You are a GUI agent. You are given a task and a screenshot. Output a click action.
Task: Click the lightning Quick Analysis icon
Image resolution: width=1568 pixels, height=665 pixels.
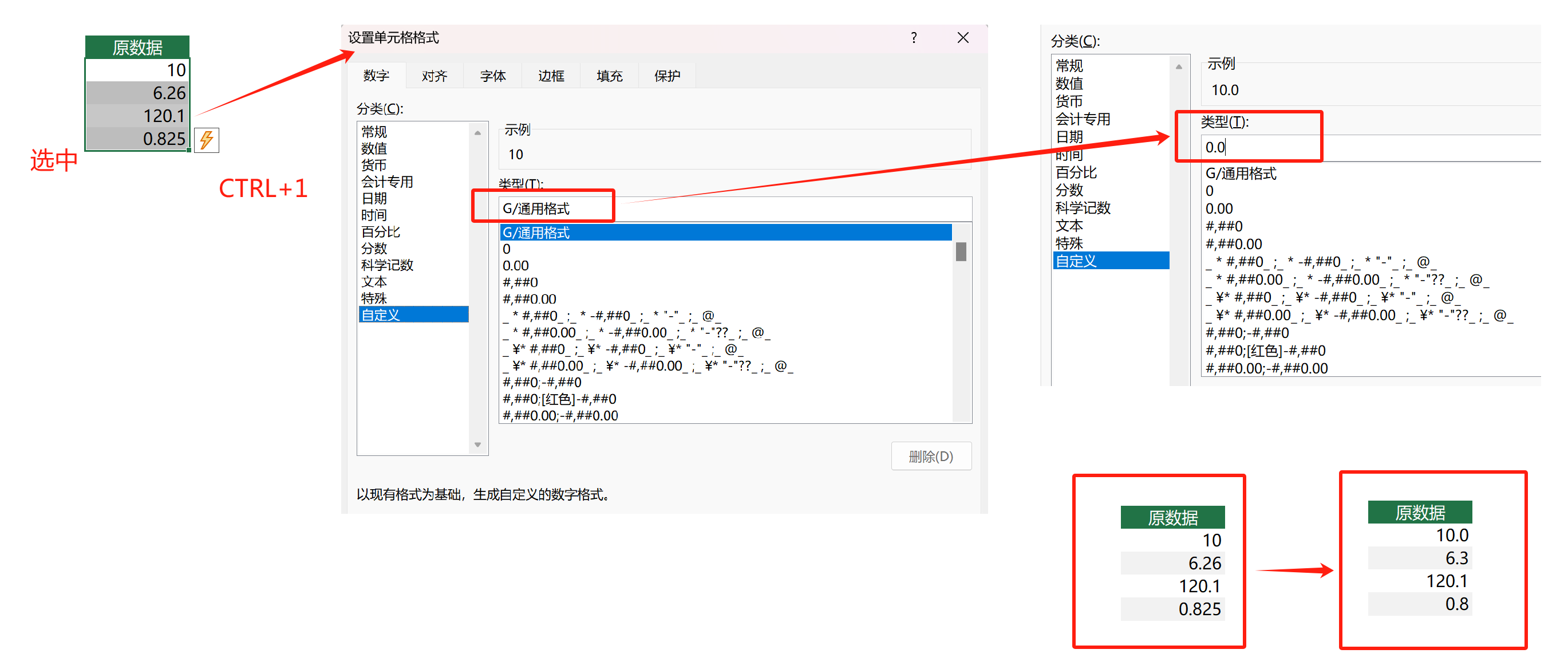coord(206,140)
